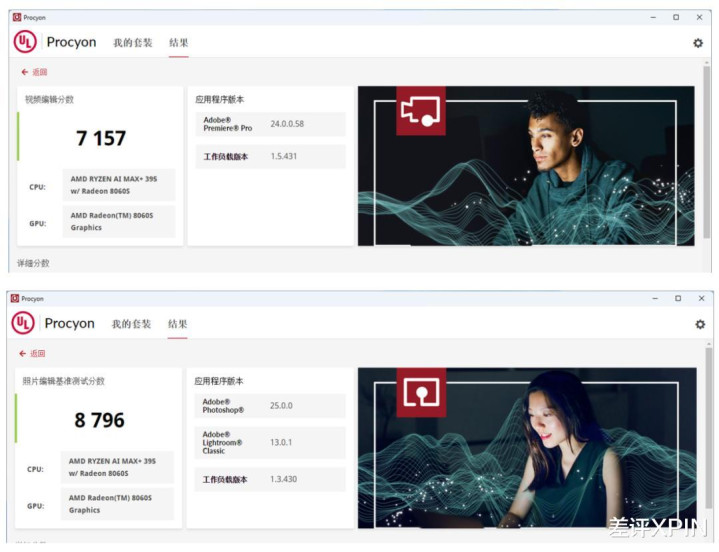Close the top Procyon window
This screenshot has height=552, width=719.
click(x=699, y=17)
